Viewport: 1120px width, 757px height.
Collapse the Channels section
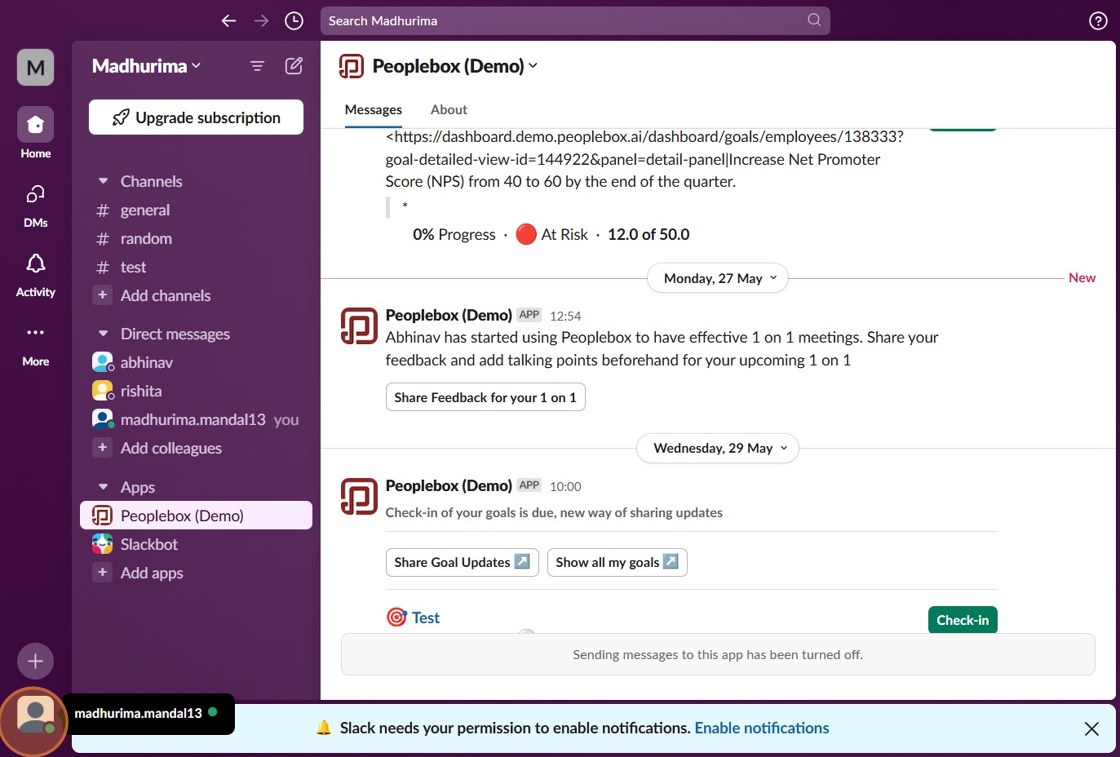(x=103, y=181)
